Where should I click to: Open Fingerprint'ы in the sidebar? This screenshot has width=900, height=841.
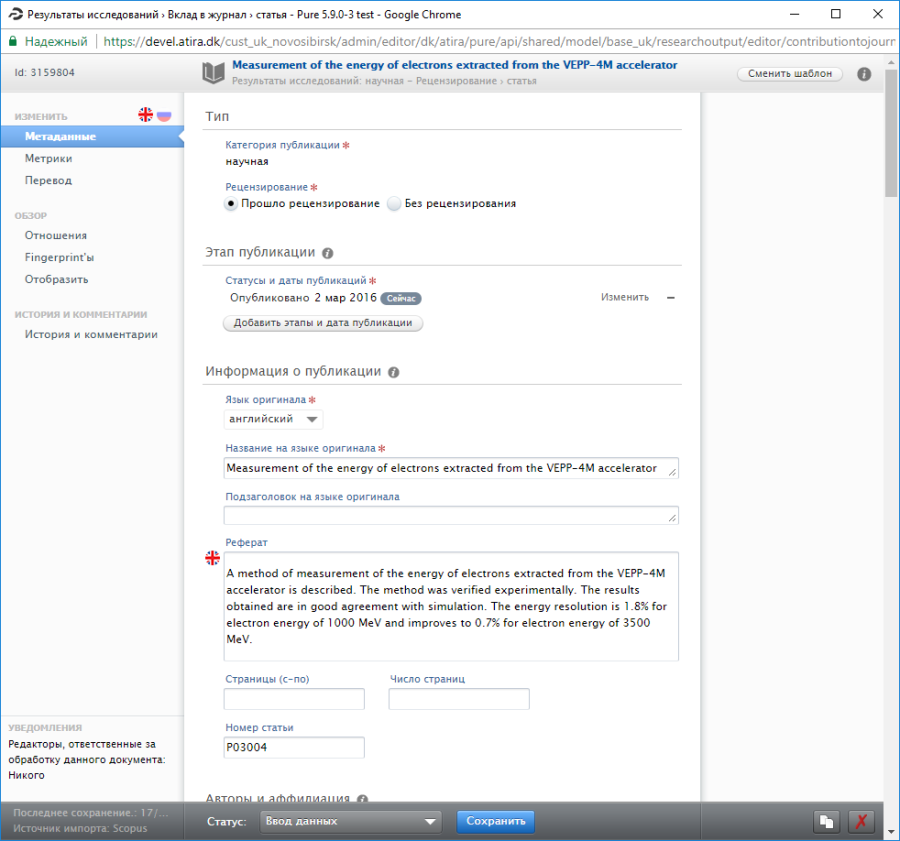pos(59,257)
